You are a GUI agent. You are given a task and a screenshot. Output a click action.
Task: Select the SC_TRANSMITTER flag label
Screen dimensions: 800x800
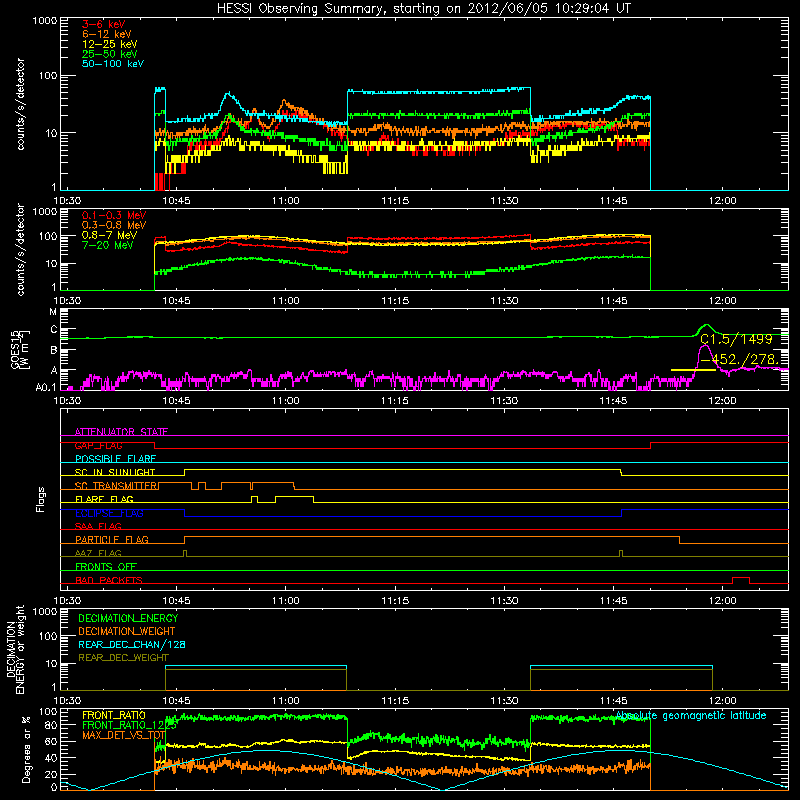(x=116, y=486)
